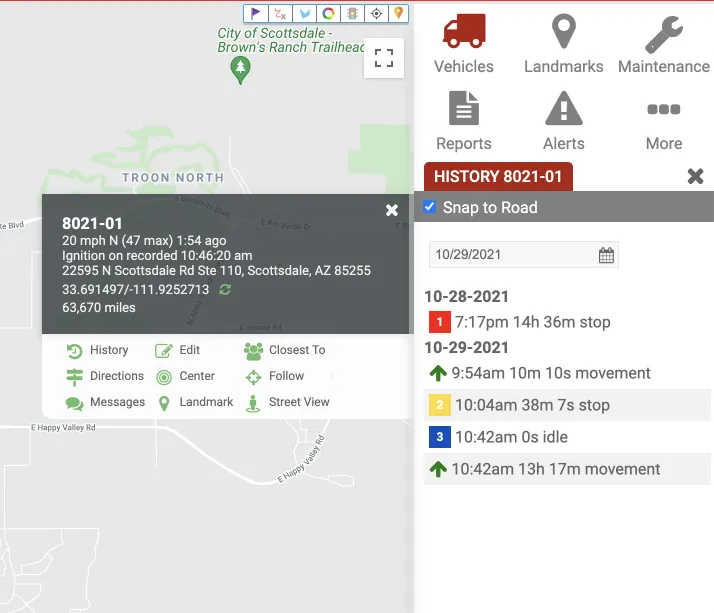Screen dimensions: 714x613
Task: Open the Maintenance section
Action: click(x=664, y=44)
